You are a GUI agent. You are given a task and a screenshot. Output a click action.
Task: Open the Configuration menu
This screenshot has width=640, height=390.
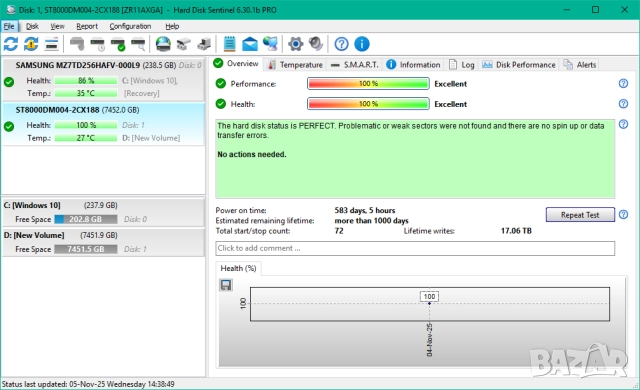coord(130,26)
